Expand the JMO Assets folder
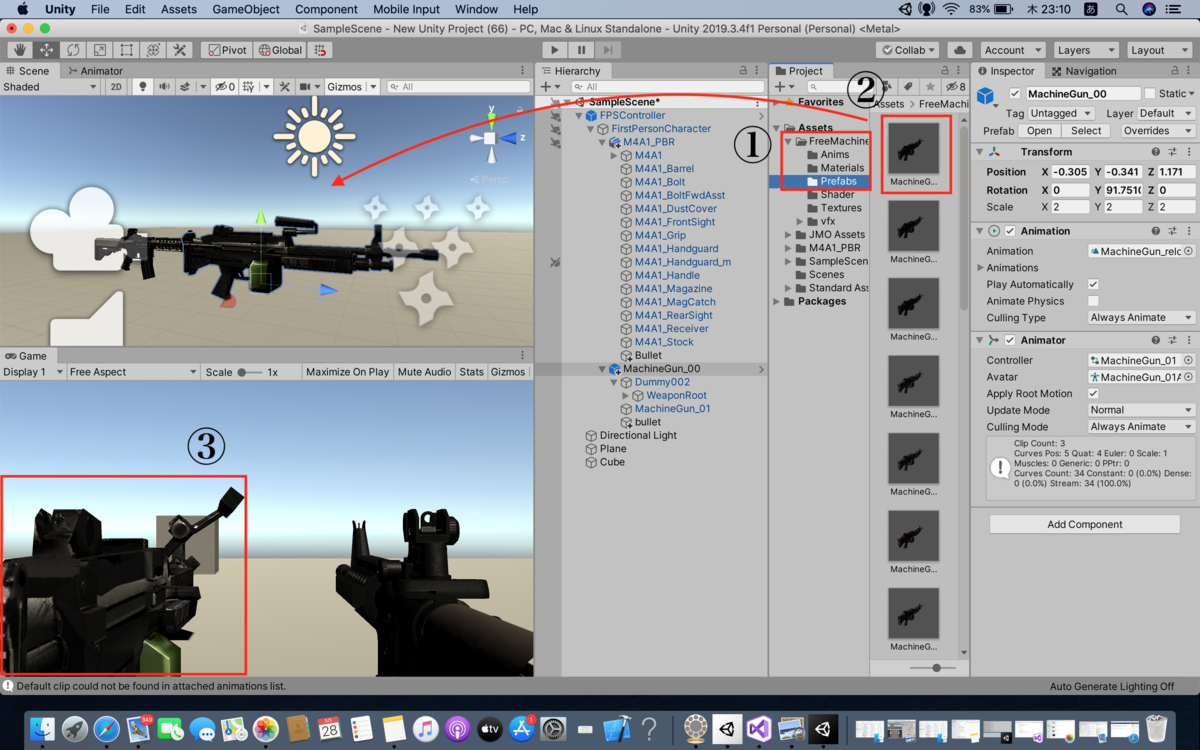The width and height of the screenshot is (1200, 750). (788, 235)
